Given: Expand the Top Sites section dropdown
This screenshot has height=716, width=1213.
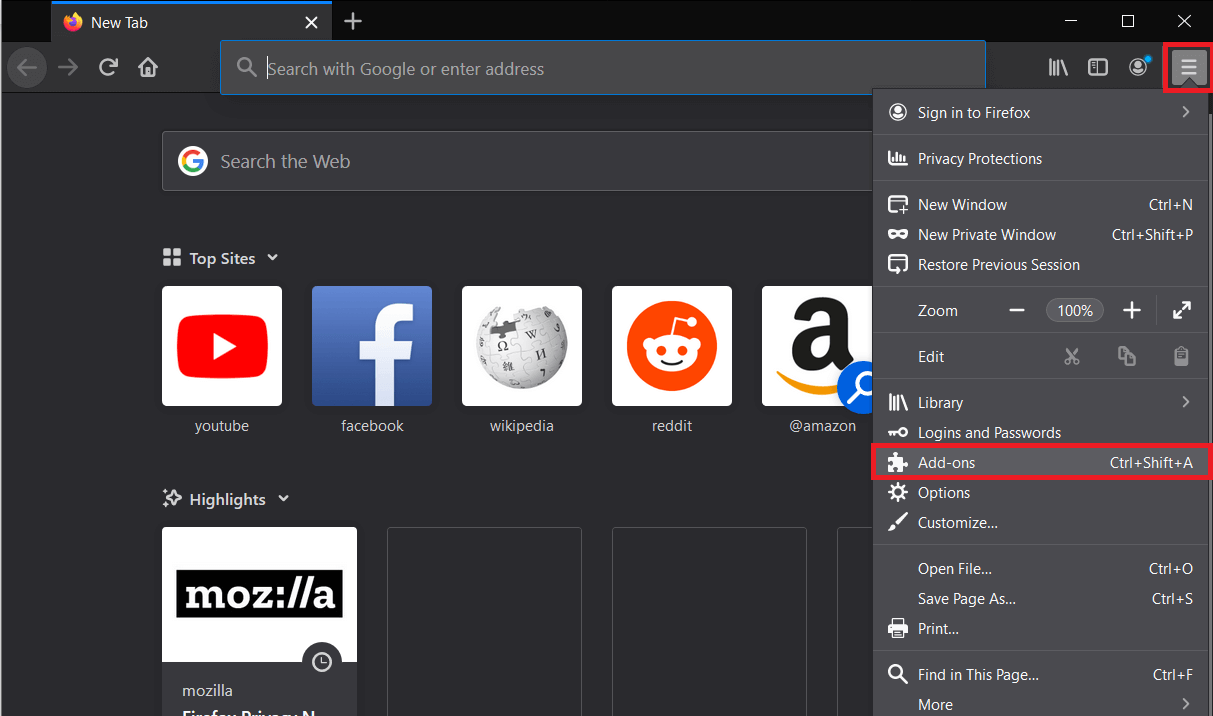Looking at the screenshot, I should (x=273, y=258).
